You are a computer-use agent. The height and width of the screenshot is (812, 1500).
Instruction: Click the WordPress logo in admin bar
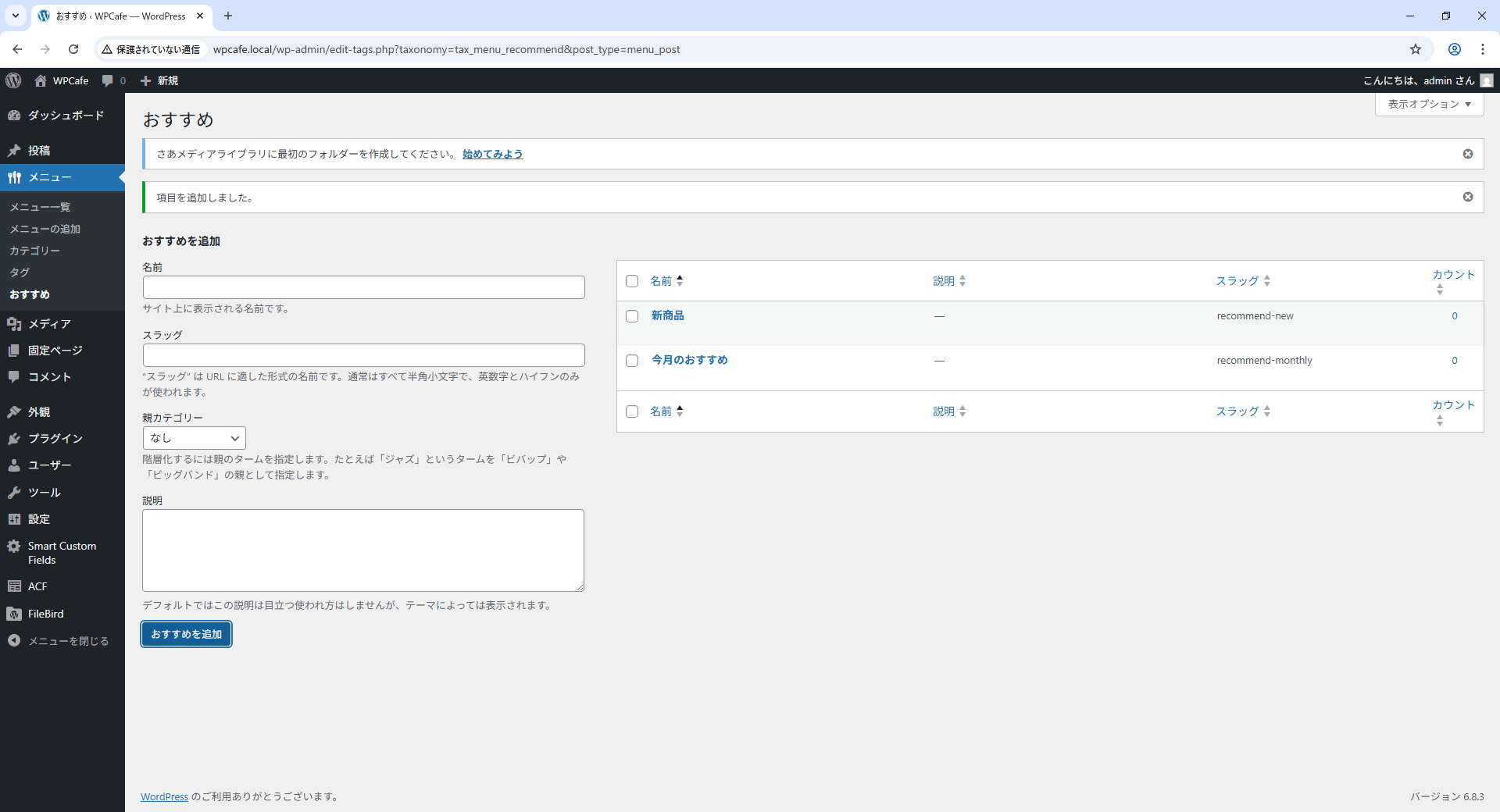[13, 80]
